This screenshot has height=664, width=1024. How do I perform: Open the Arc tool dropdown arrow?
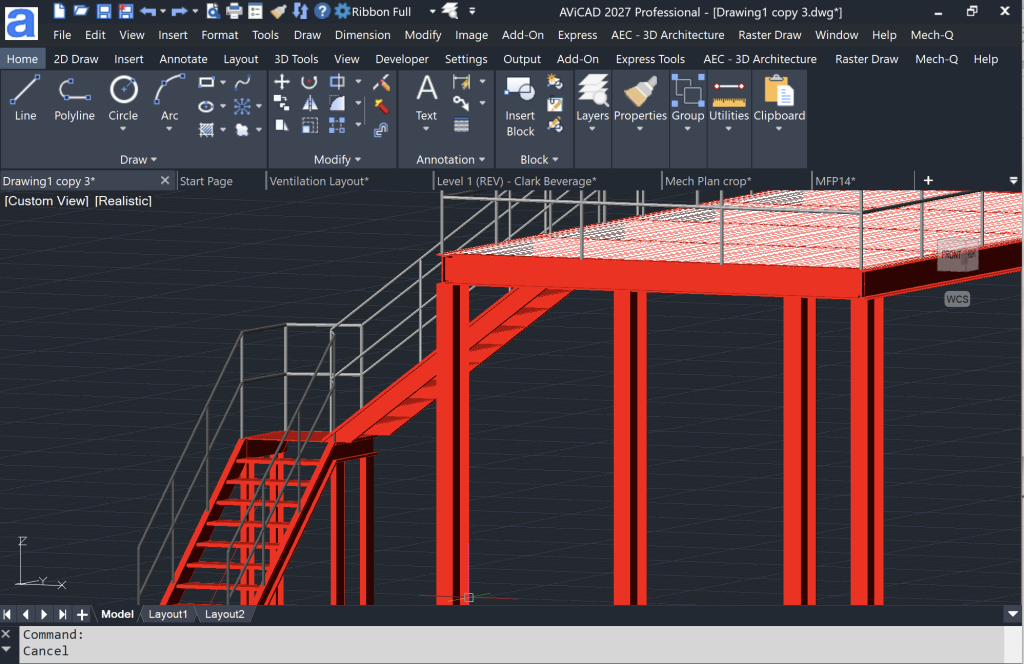[x=169, y=129]
